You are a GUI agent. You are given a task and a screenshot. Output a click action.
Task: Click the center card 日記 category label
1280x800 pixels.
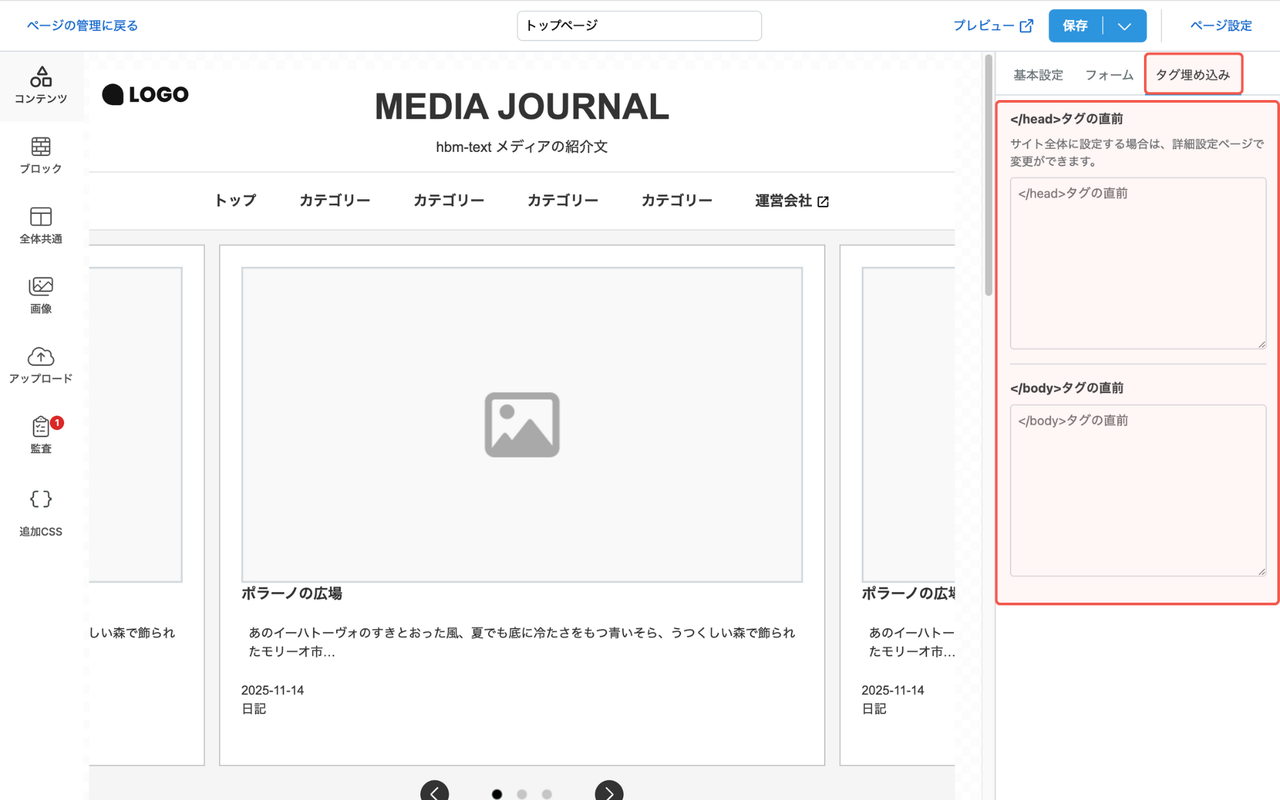[254, 709]
